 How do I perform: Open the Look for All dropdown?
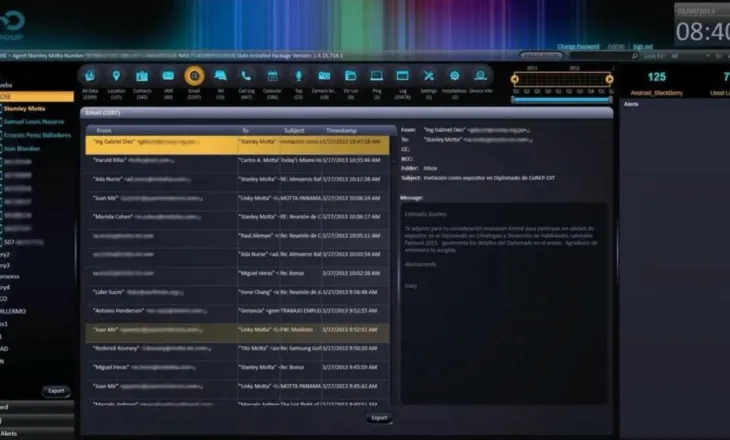(690, 56)
